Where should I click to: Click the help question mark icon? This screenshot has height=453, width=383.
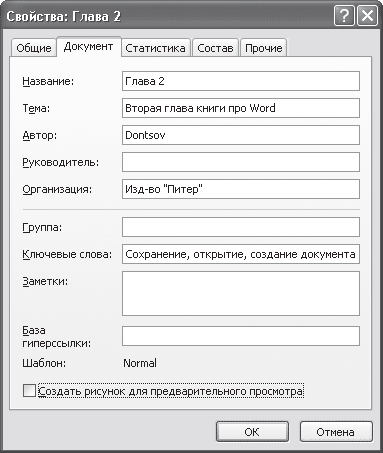344,16
